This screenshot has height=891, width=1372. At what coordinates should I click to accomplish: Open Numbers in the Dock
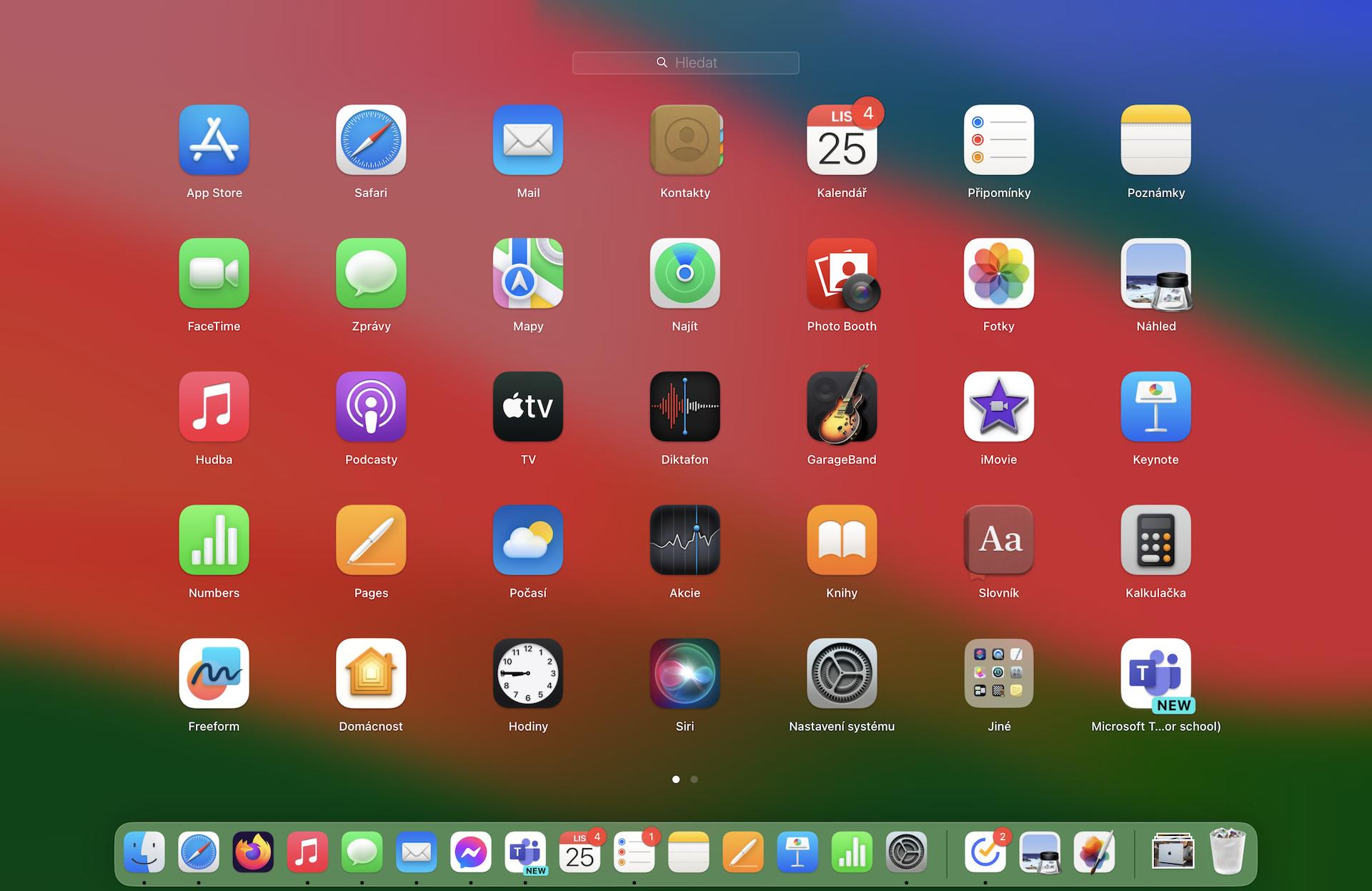[852, 852]
